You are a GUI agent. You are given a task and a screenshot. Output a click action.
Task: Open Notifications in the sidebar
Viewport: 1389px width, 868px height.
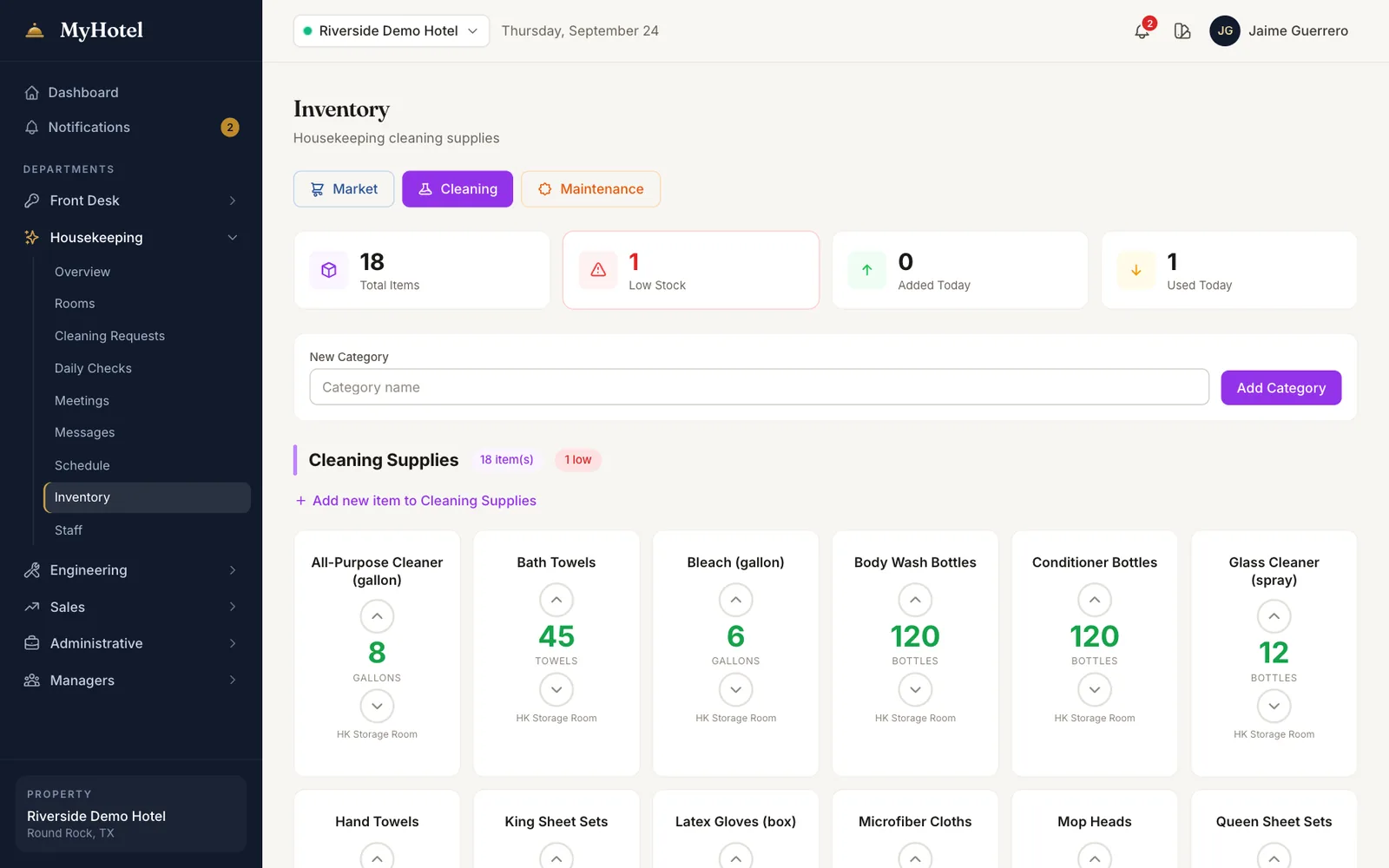(x=130, y=128)
